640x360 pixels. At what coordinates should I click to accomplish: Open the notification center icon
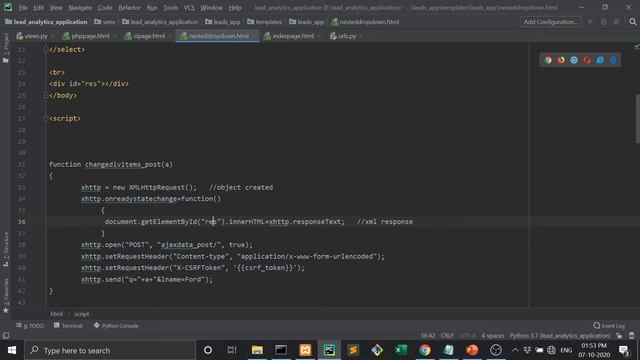pyautogui.click(x=624, y=350)
